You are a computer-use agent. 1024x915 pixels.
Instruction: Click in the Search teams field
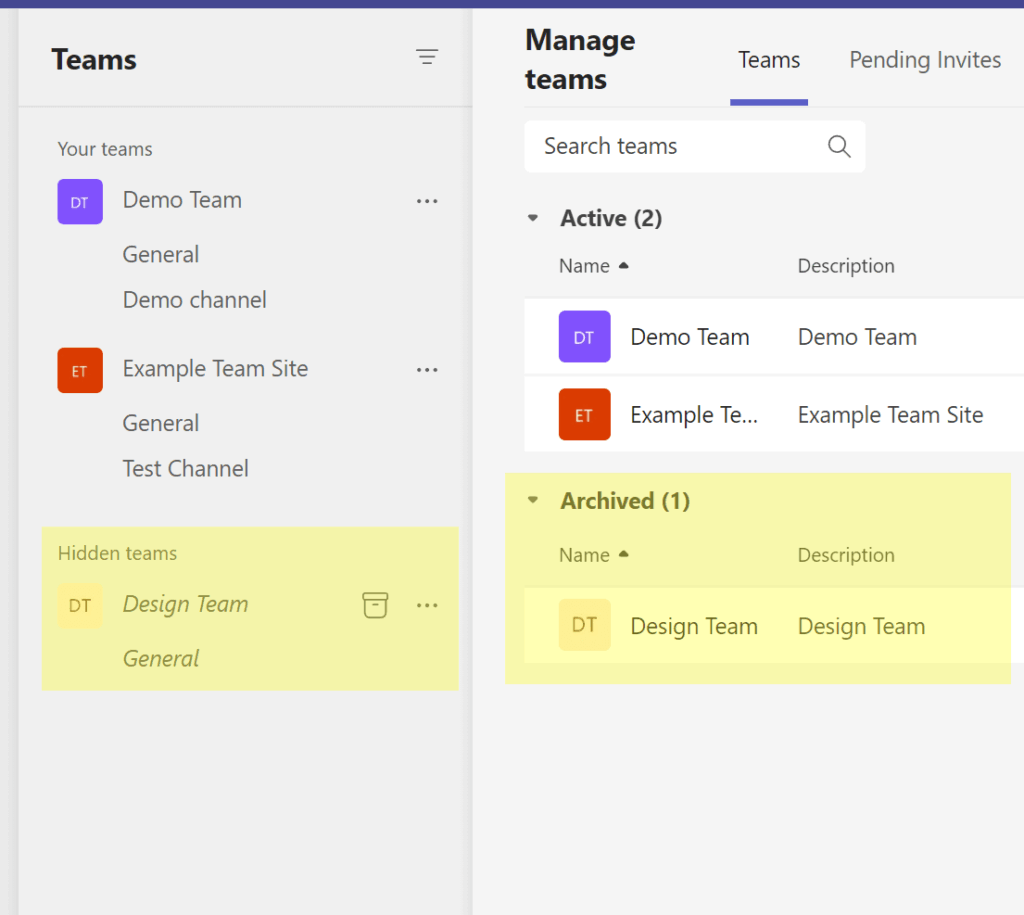[695, 146]
